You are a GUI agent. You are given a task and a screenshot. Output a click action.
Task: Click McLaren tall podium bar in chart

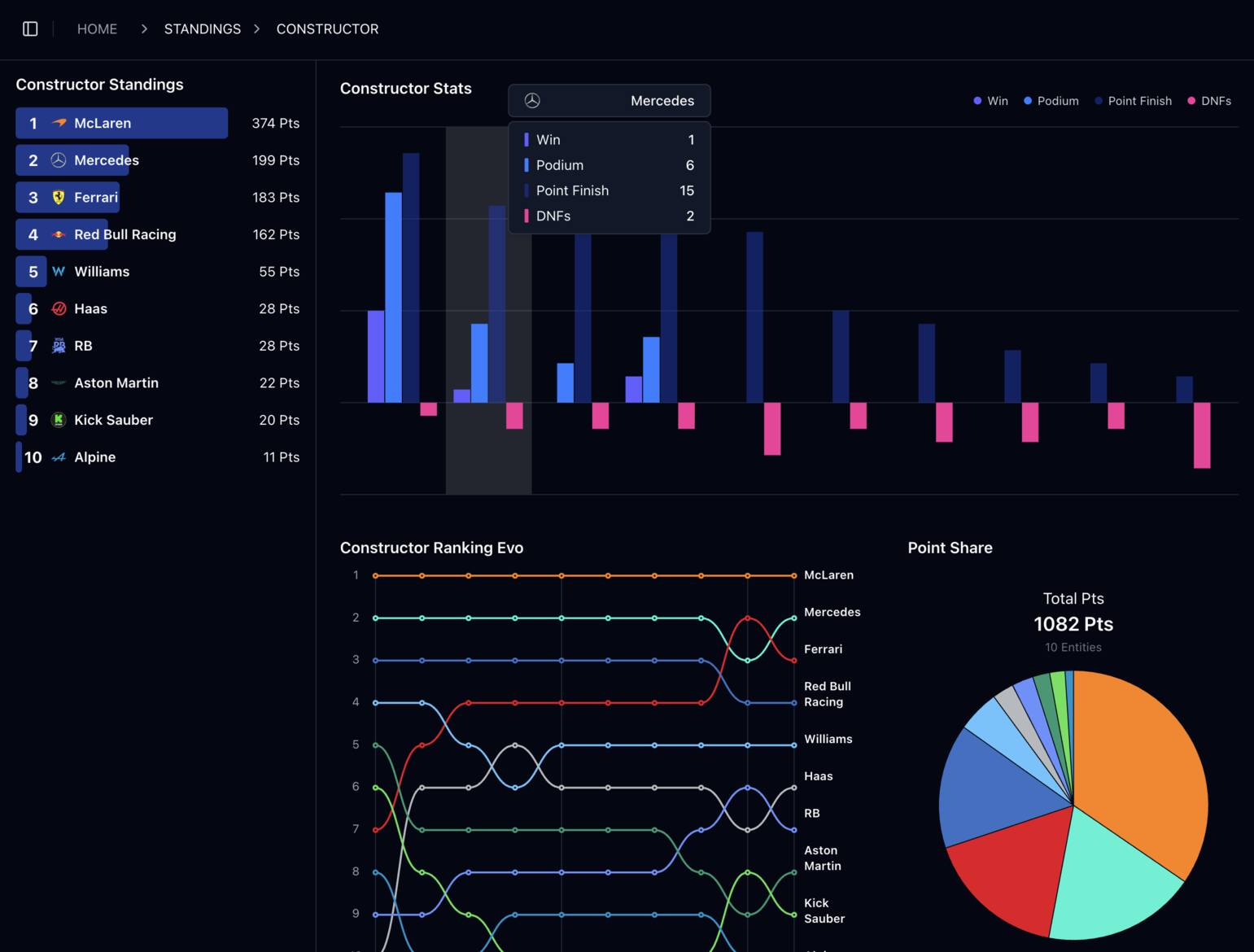tap(393, 298)
